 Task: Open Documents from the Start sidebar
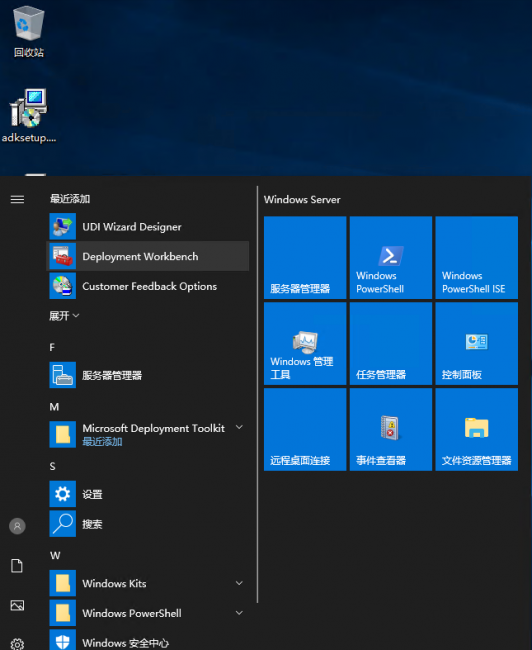[x=17, y=566]
